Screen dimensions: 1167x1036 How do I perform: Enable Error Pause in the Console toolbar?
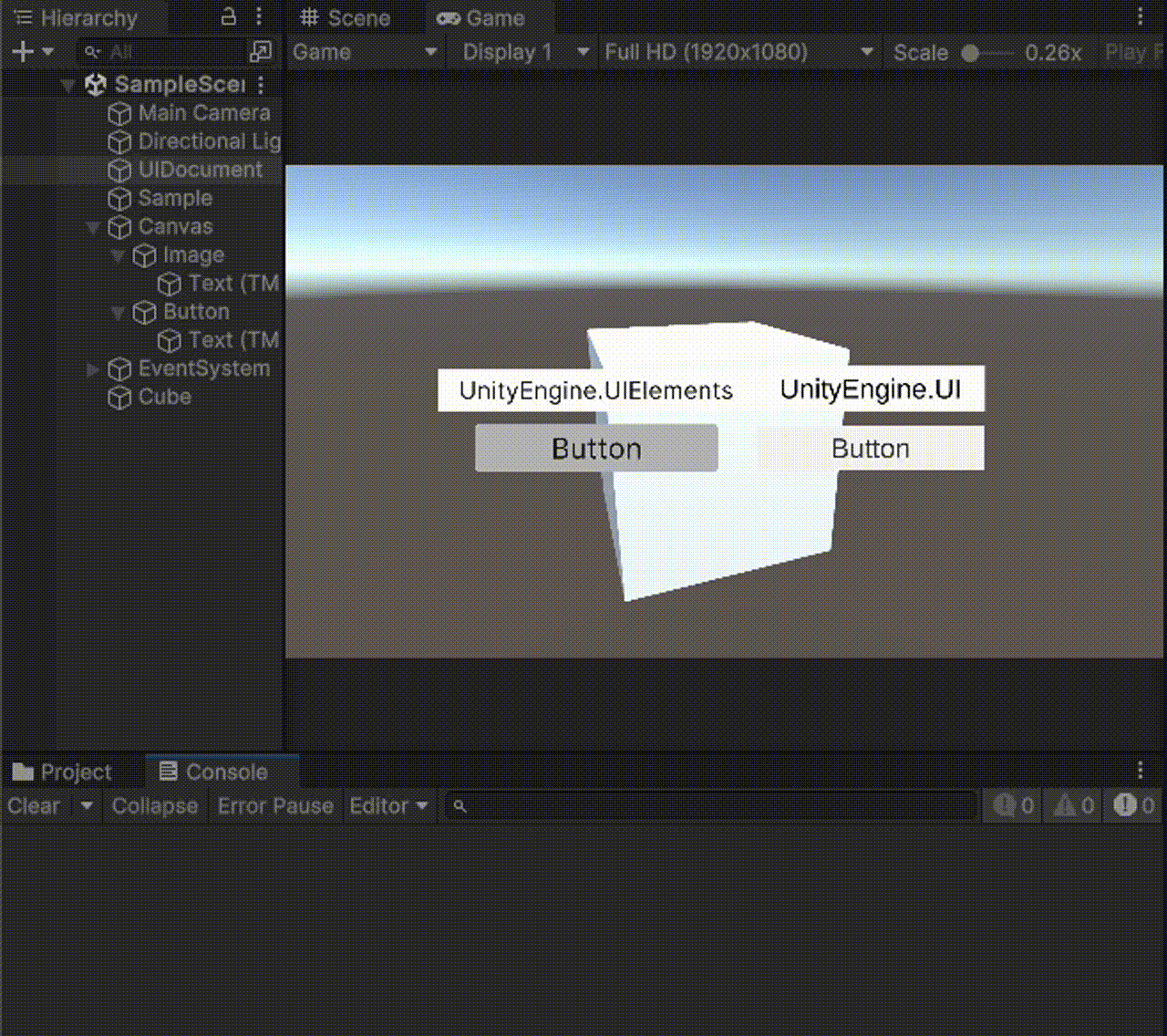pos(274,806)
